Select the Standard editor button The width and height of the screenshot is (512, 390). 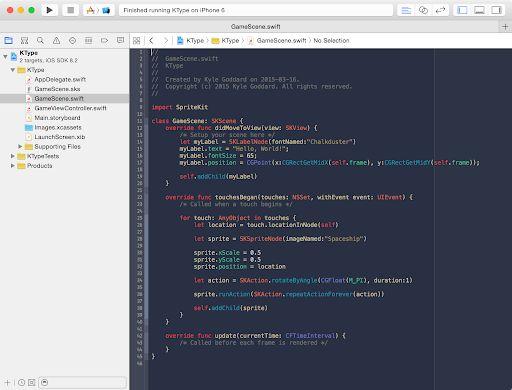coord(406,10)
